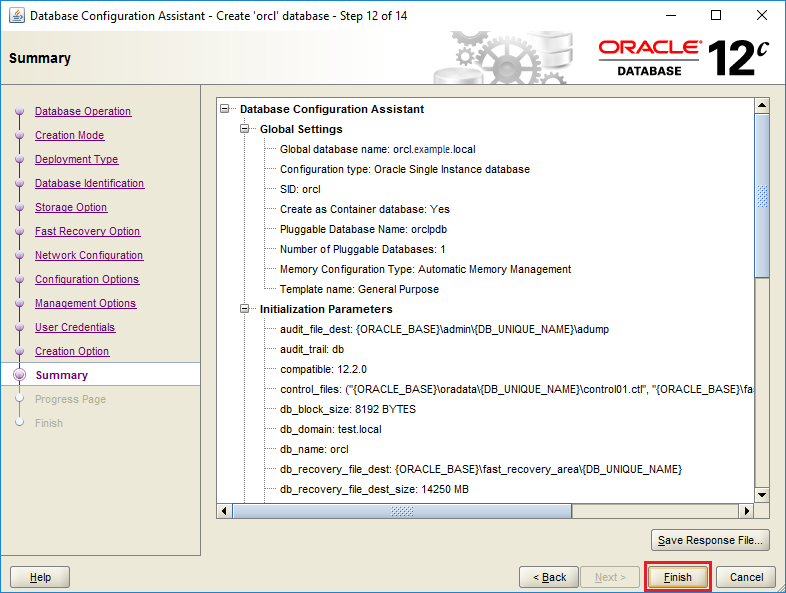Close the Database Configuration Assistant window
Image resolution: width=786 pixels, height=593 pixels.
pos(761,16)
